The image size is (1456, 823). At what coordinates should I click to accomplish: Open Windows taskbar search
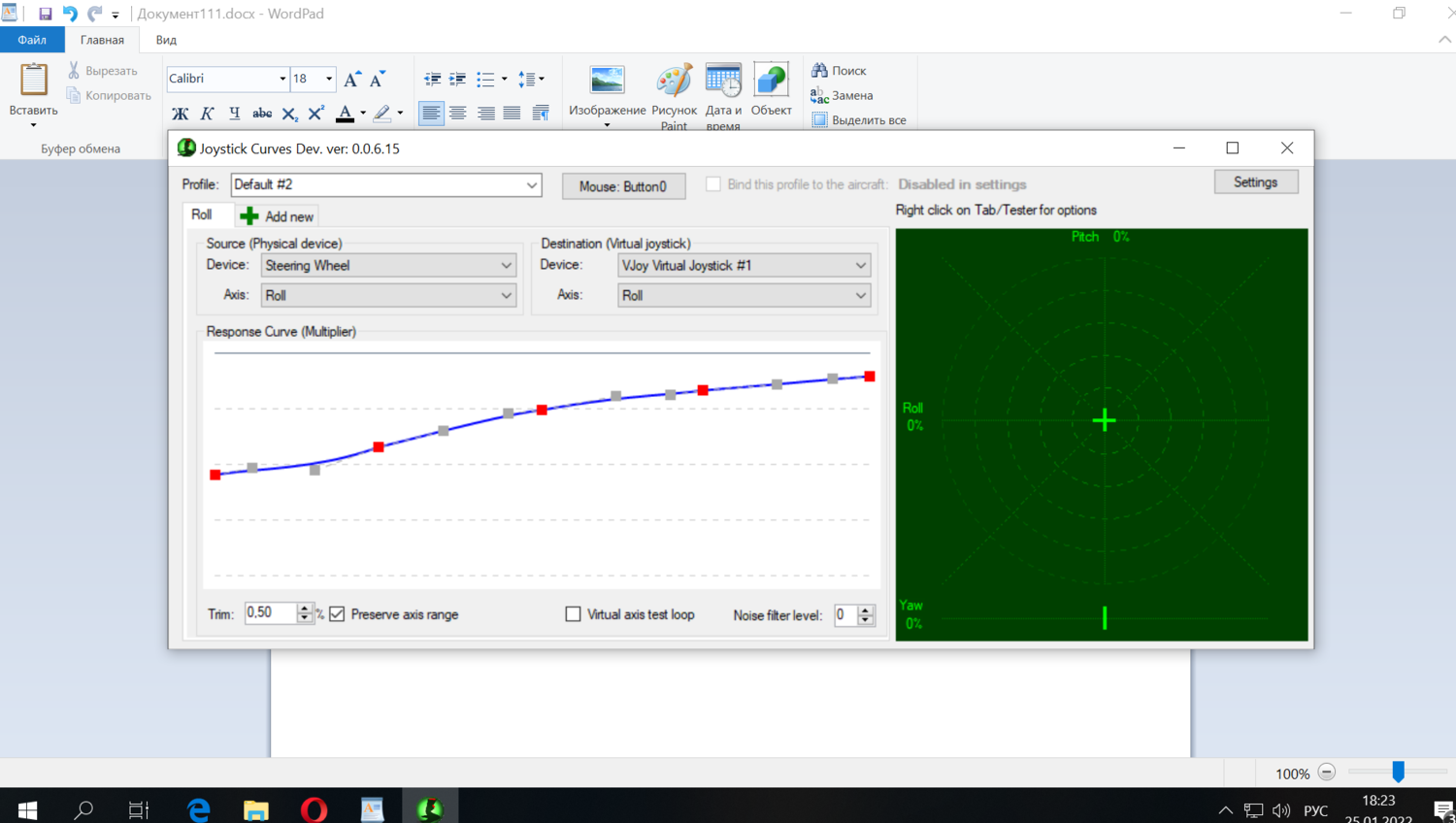(83, 808)
